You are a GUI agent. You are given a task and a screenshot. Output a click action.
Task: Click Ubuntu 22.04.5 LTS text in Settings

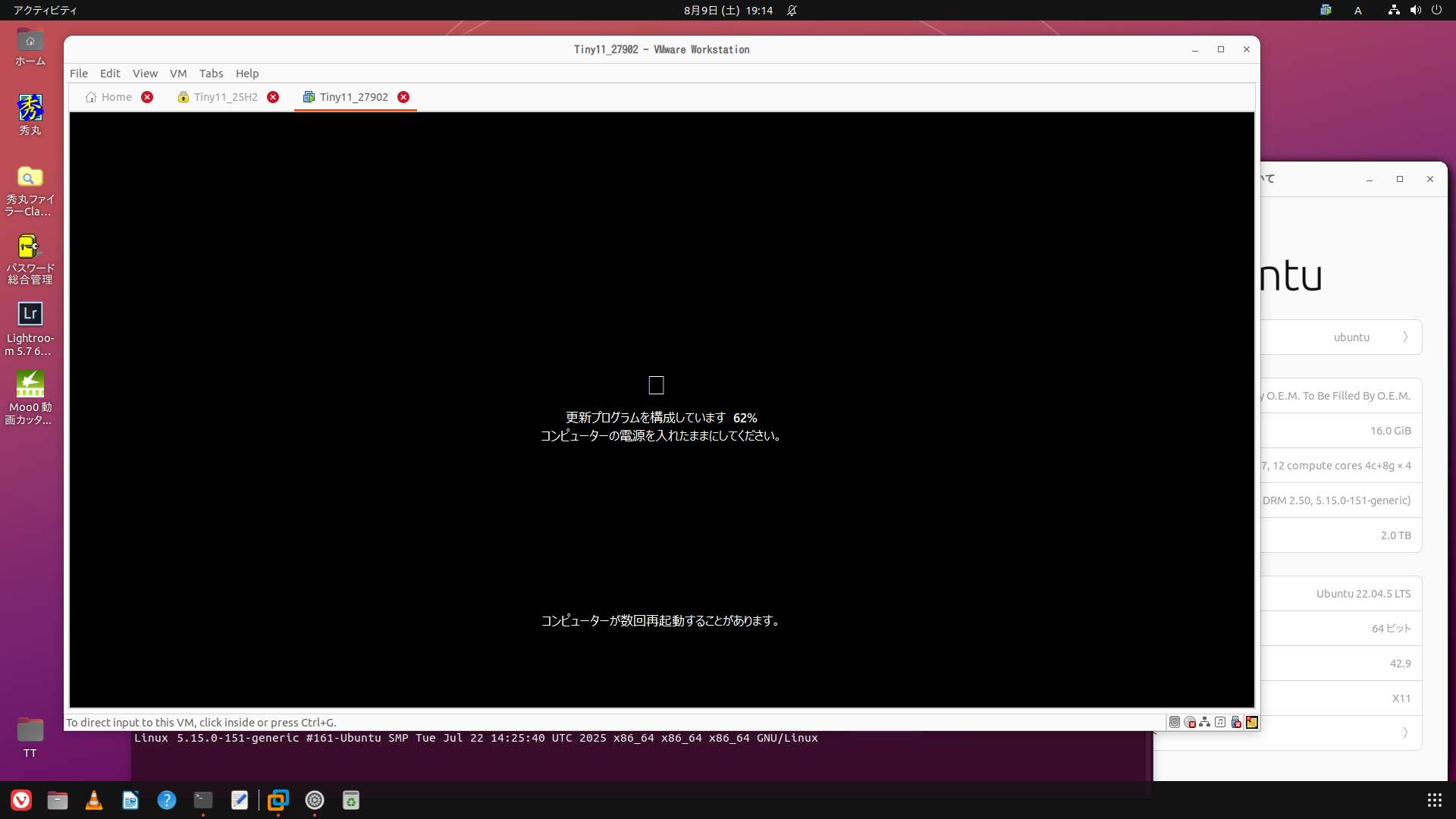pyautogui.click(x=1363, y=594)
